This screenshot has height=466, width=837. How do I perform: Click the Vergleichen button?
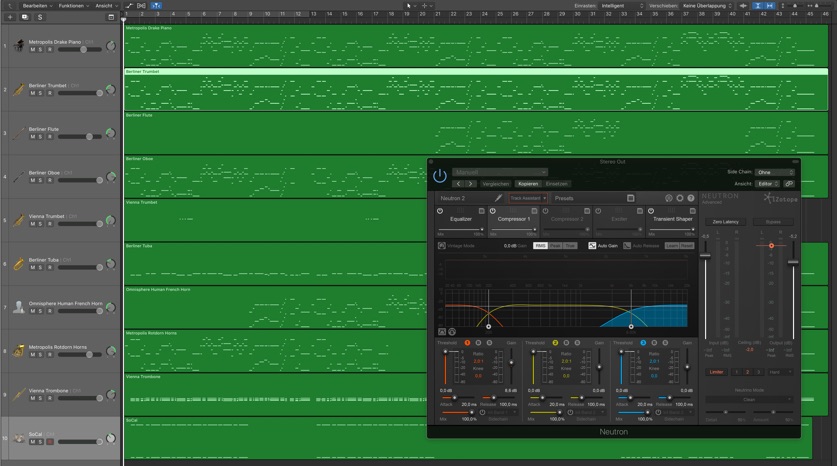495,184
